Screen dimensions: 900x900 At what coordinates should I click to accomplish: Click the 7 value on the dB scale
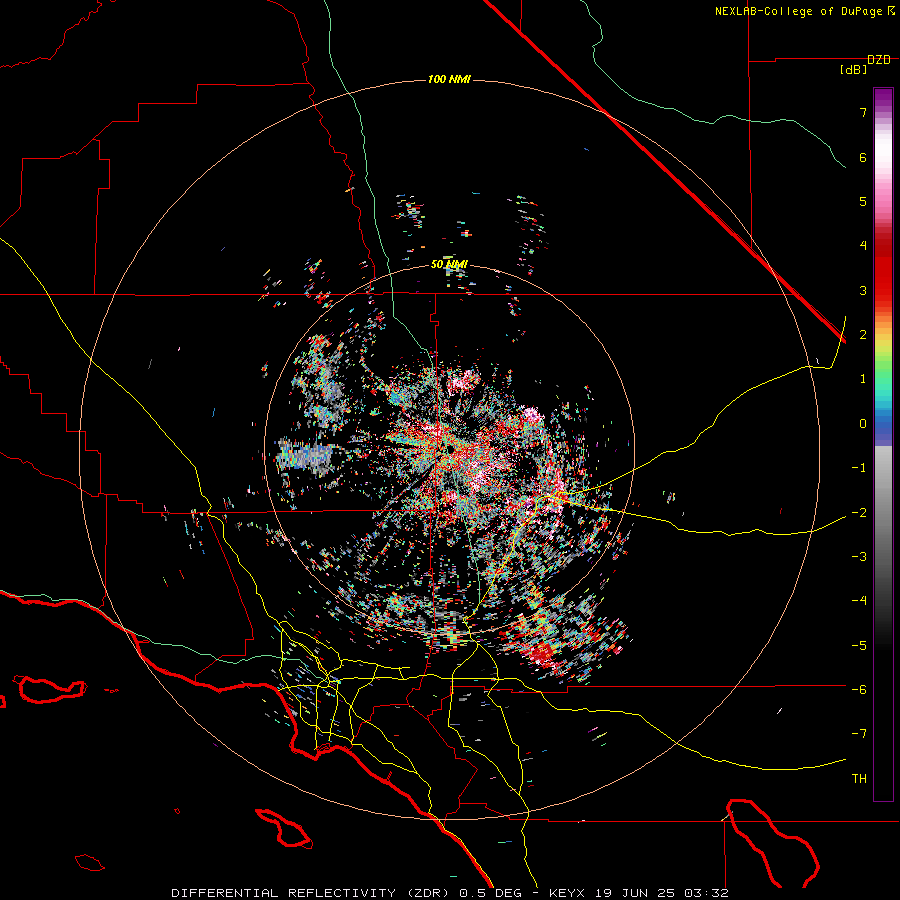[863, 112]
